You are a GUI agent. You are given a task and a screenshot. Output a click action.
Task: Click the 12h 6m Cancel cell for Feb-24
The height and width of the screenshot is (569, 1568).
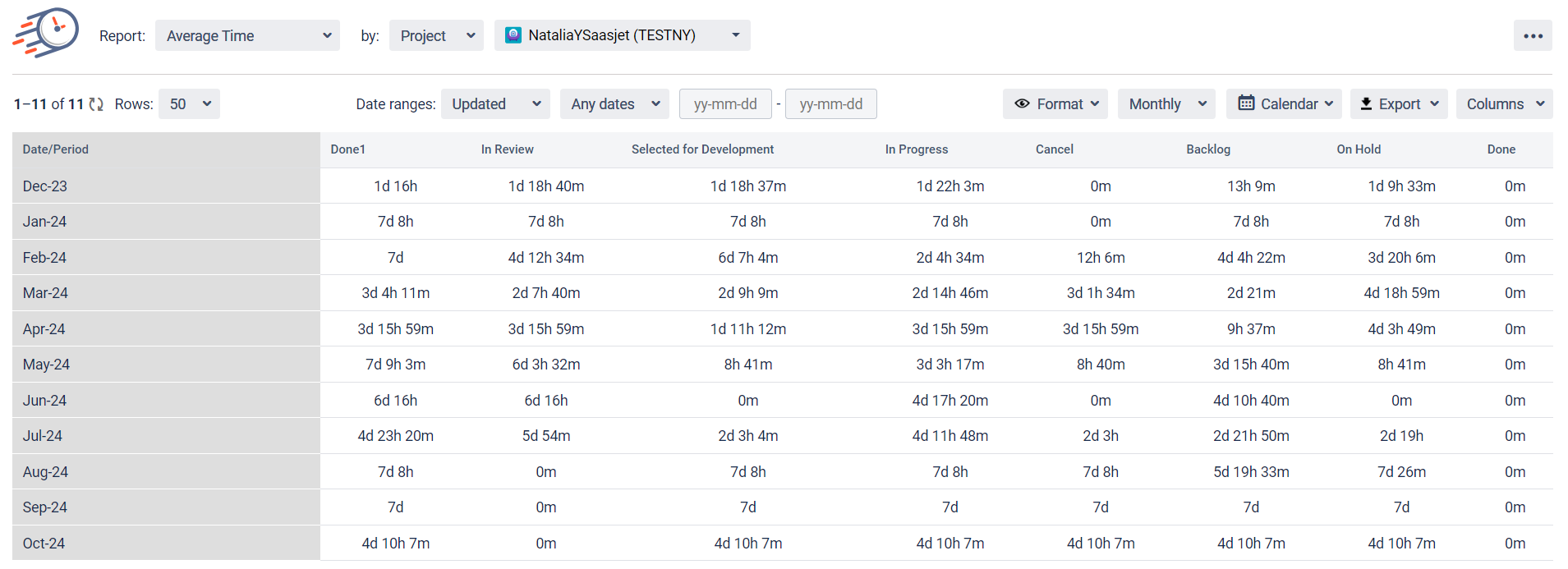click(1101, 258)
